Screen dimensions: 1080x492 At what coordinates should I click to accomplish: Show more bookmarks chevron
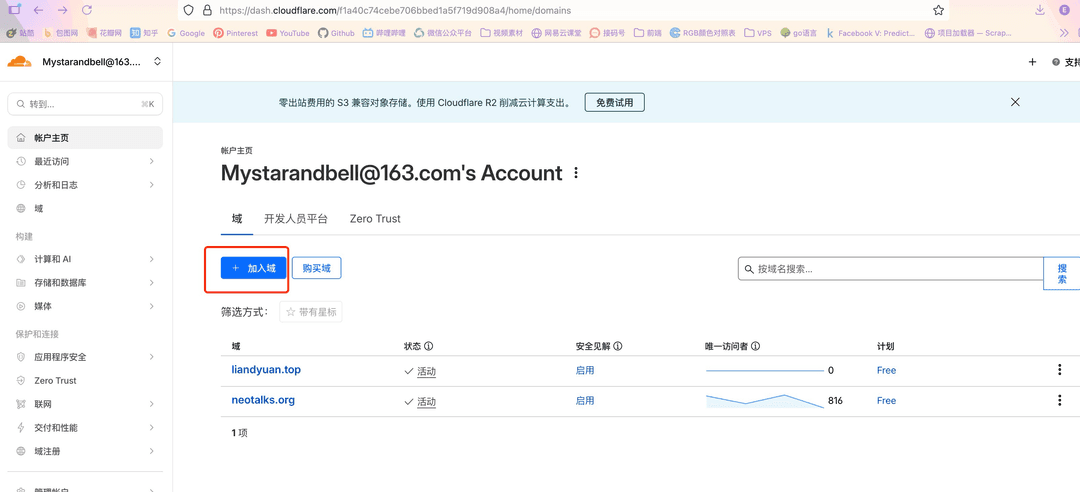[x=1064, y=32]
